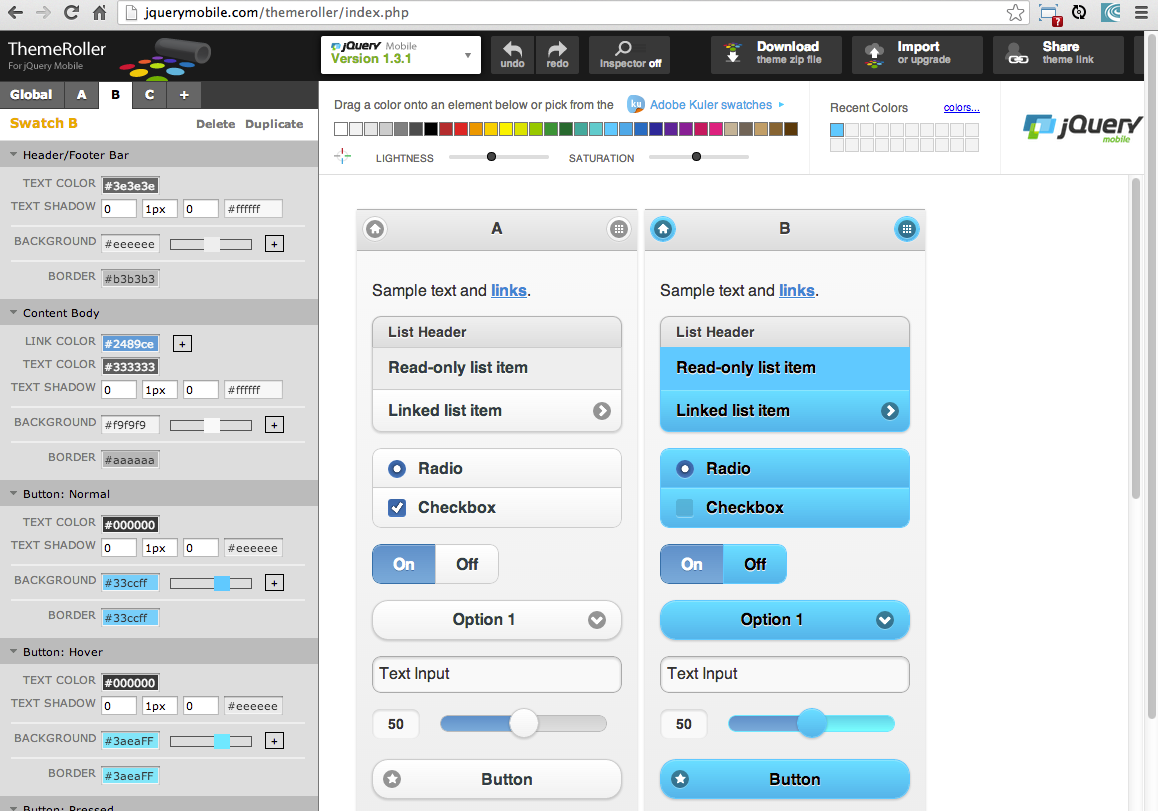
Task: Toggle the Inspector magnifier icon
Action: click(623, 48)
